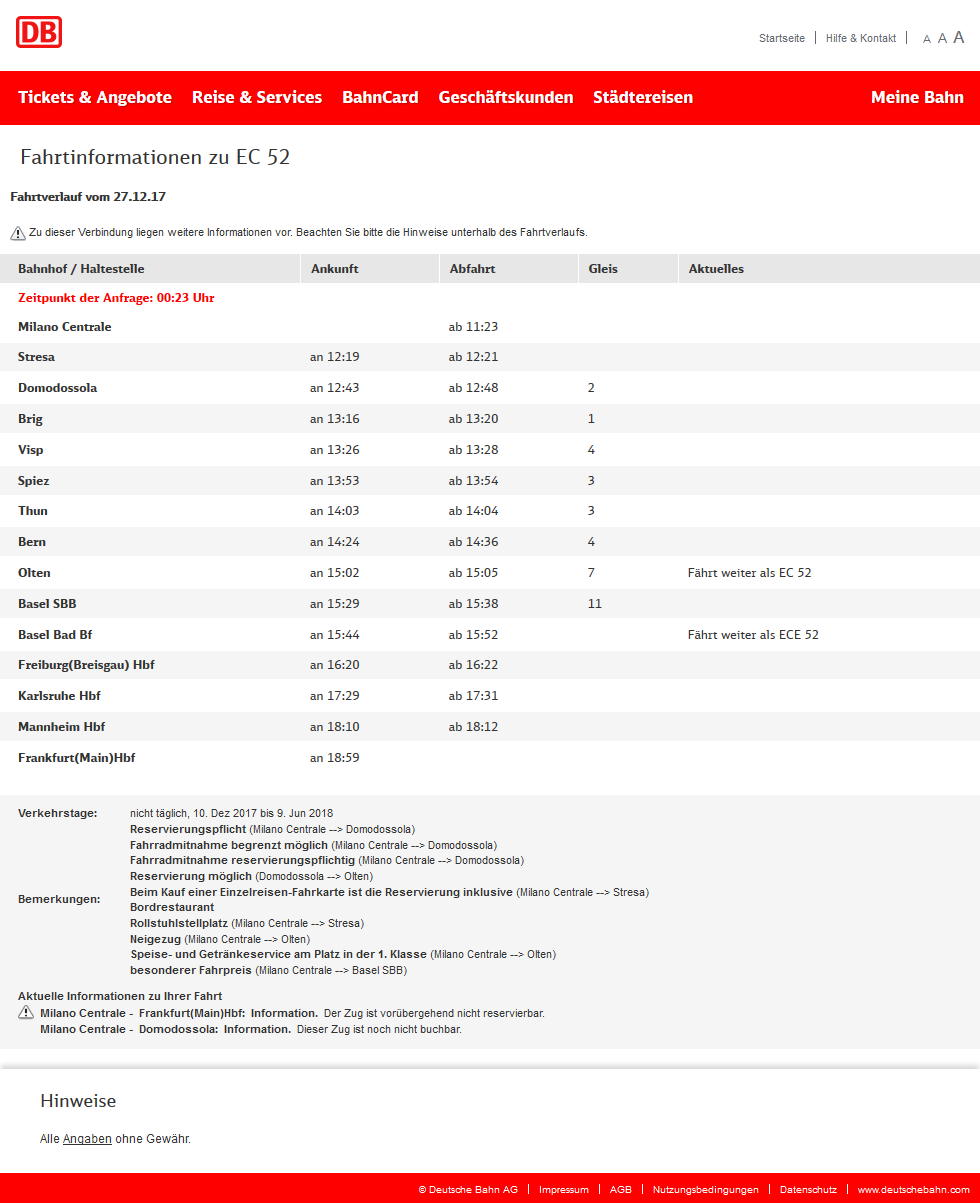Go to Meine Bahn
Screen dimensions: 980x1203
(917, 97)
